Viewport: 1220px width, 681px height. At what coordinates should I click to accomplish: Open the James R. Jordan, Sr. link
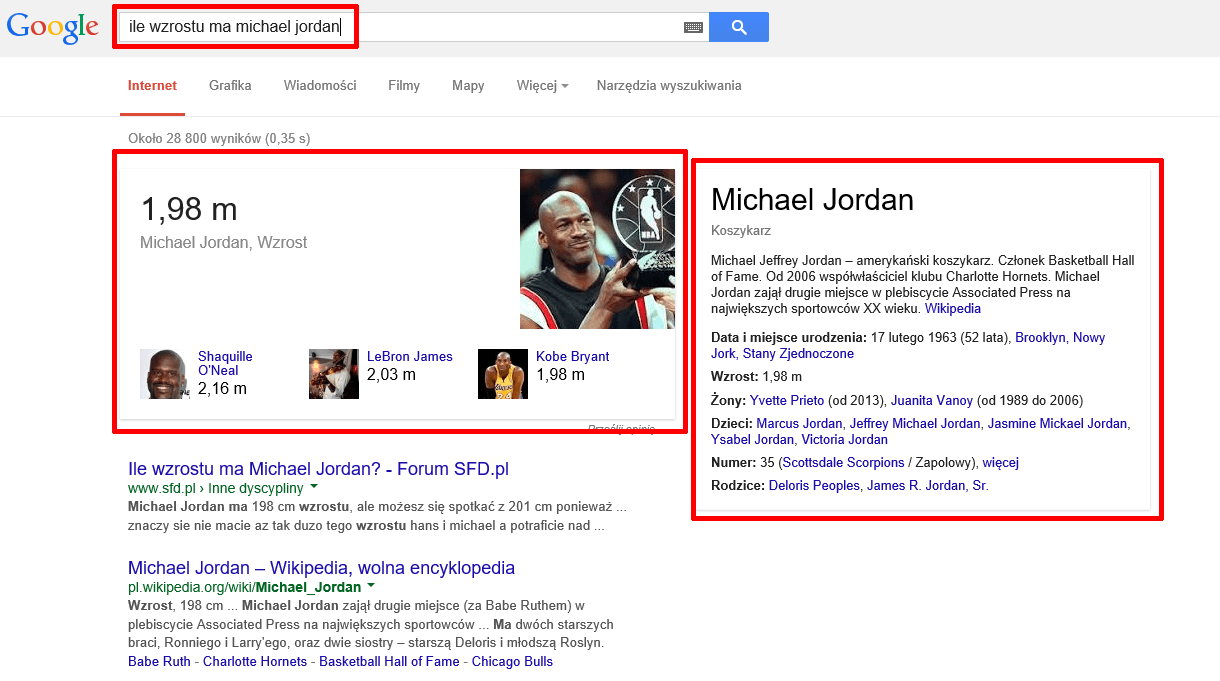[x=928, y=486]
